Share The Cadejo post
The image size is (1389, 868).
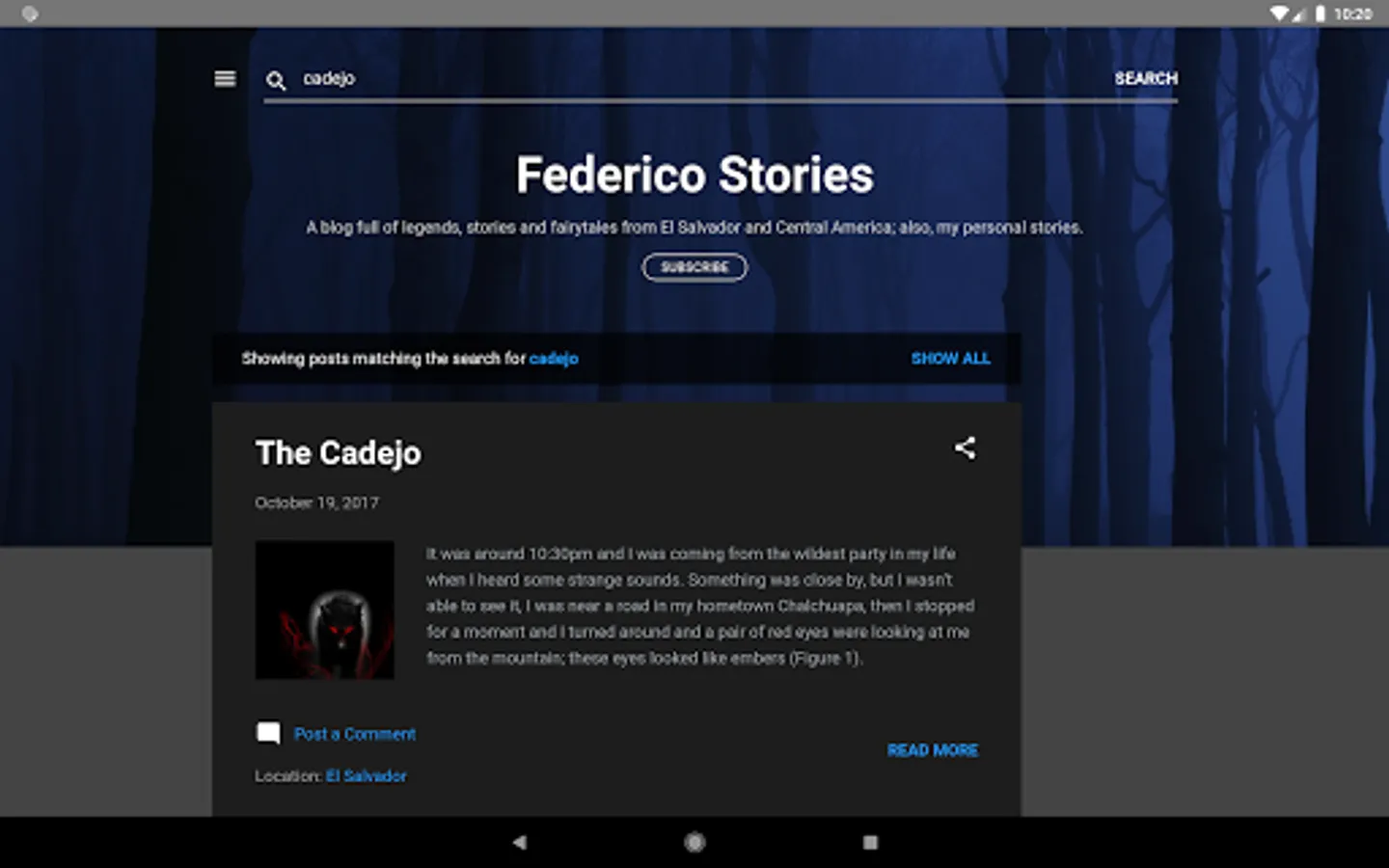point(965,448)
